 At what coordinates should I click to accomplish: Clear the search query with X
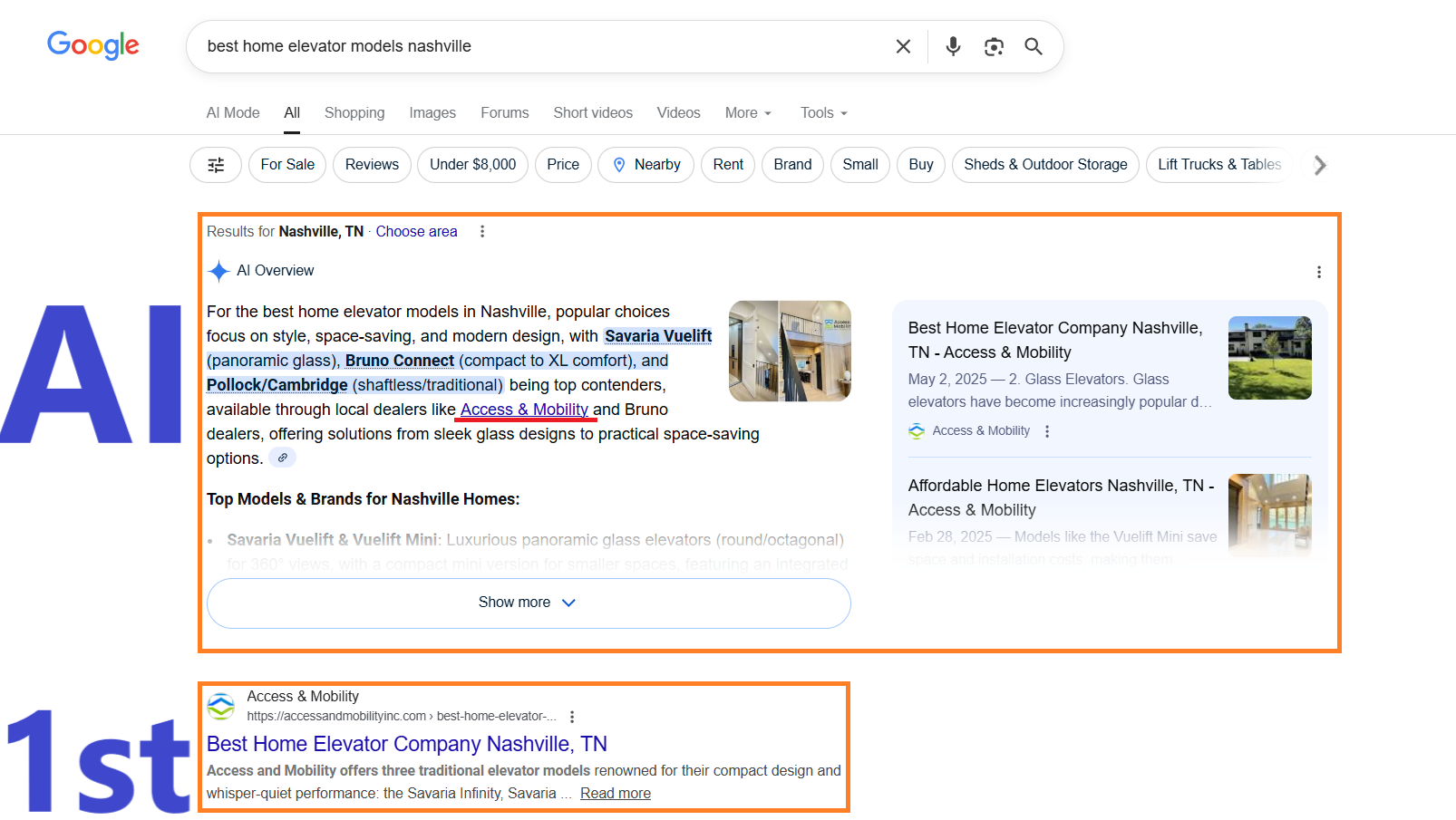click(x=903, y=46)
